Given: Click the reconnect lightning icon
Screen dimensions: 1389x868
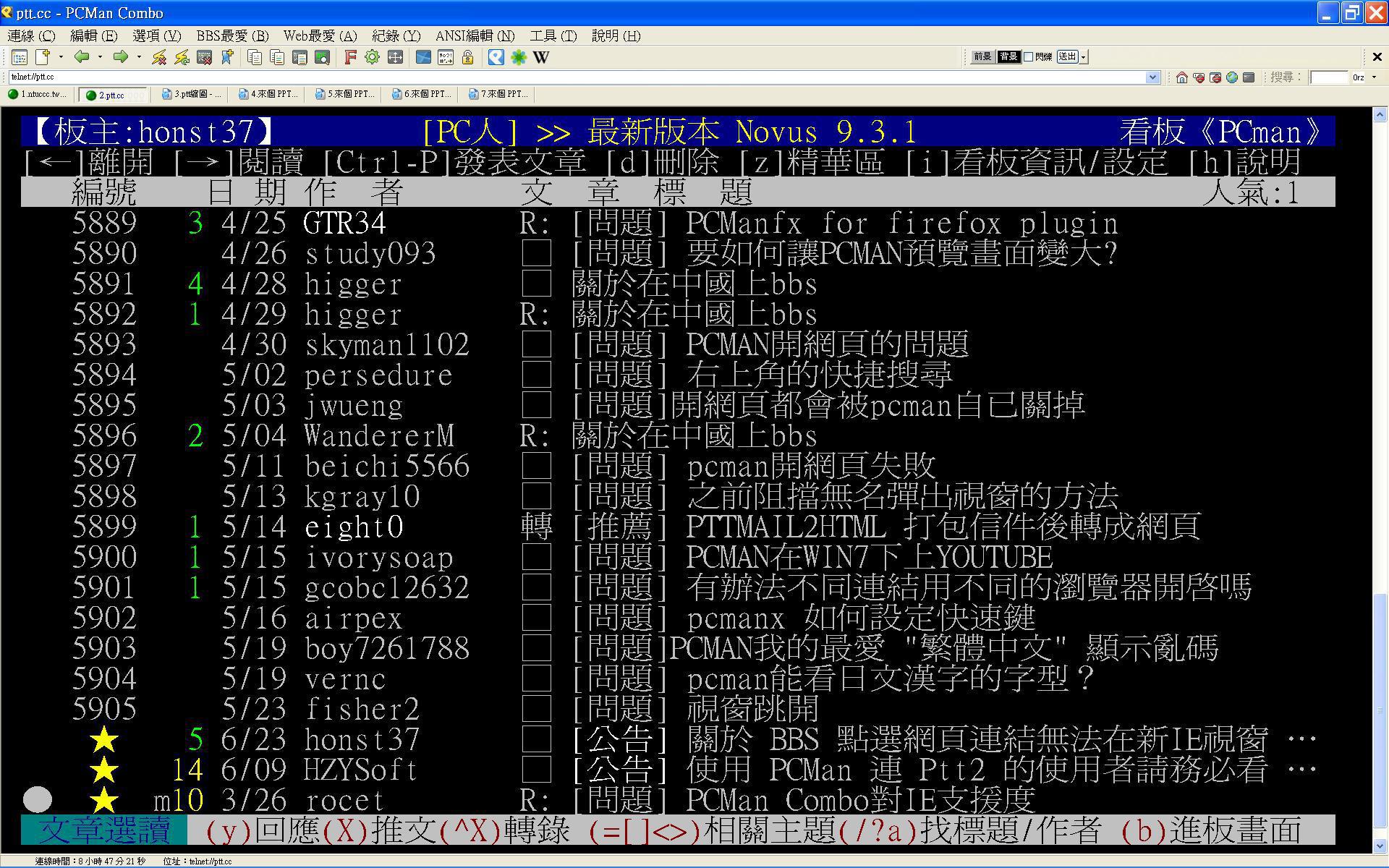Looking at the screenshot, I should (x=182, y=57).
